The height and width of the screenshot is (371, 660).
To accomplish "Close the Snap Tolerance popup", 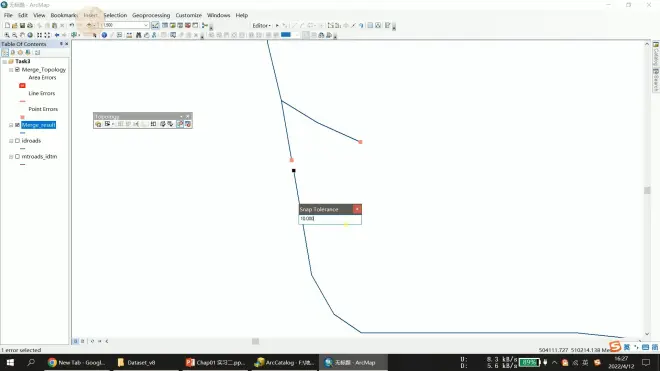I will (x=357, y=209).
